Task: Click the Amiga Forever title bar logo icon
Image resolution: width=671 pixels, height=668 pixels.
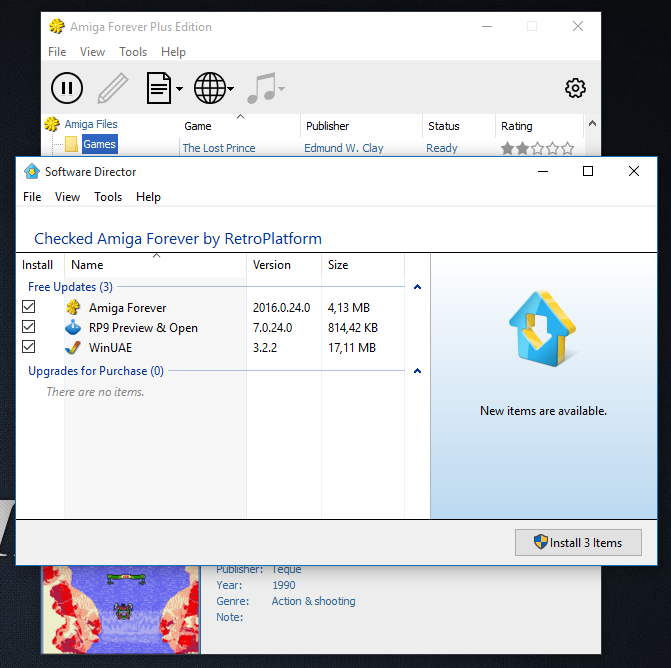Action: (56, 27)
